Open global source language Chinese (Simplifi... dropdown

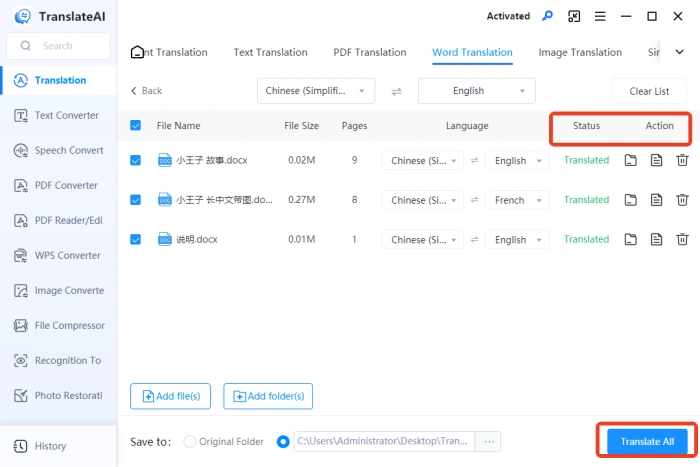[x=316, y=91]
